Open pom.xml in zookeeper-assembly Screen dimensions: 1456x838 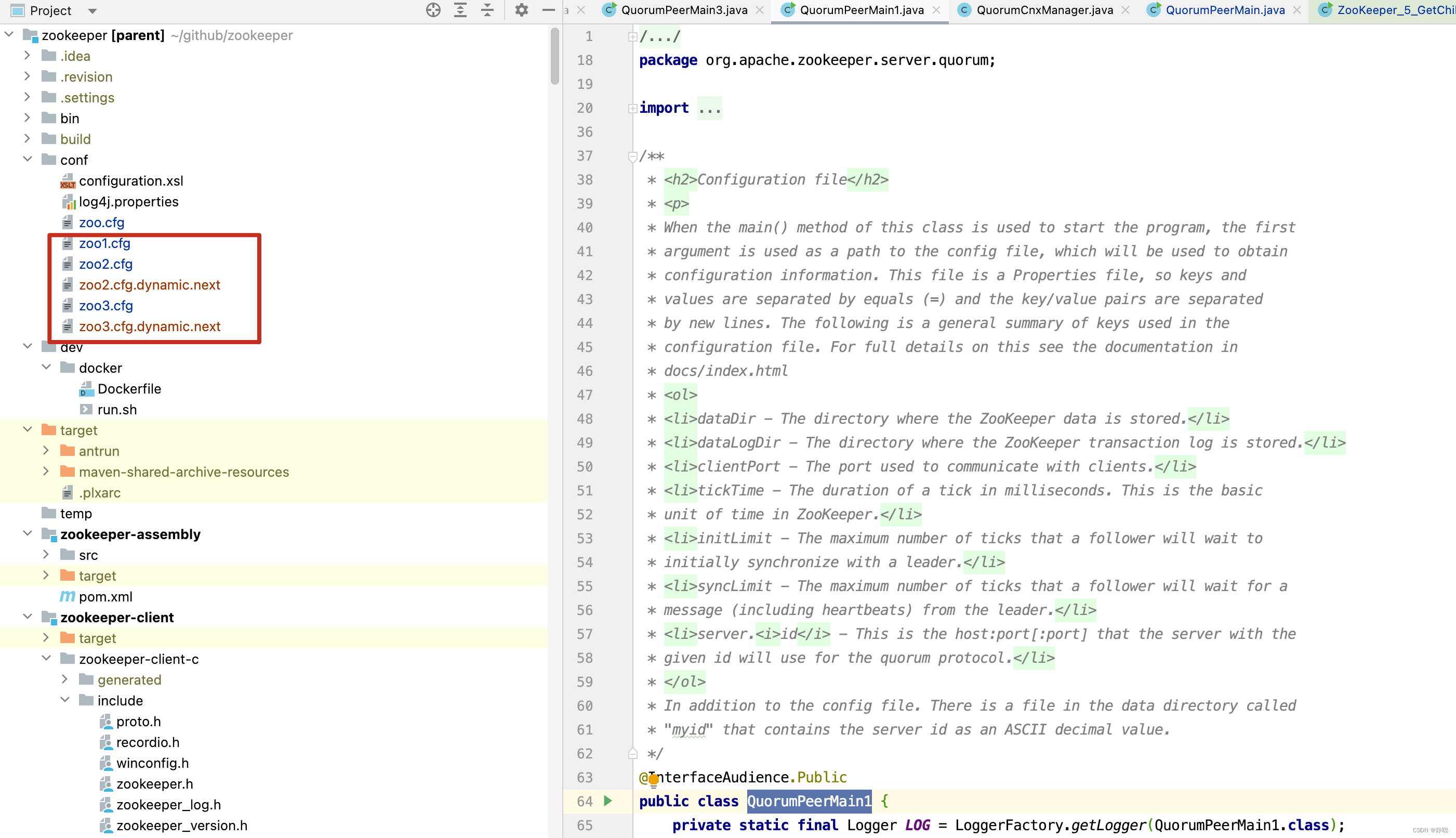105,596
